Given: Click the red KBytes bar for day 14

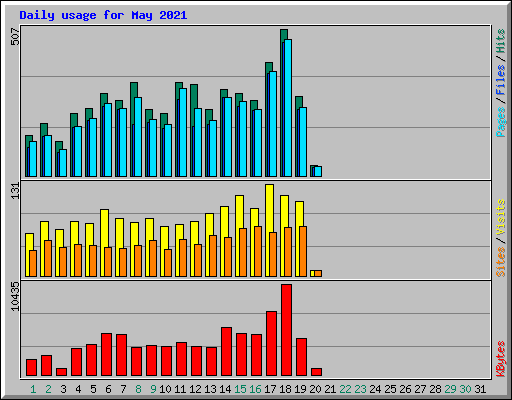Looking at the screenshot, I should 226,352.
